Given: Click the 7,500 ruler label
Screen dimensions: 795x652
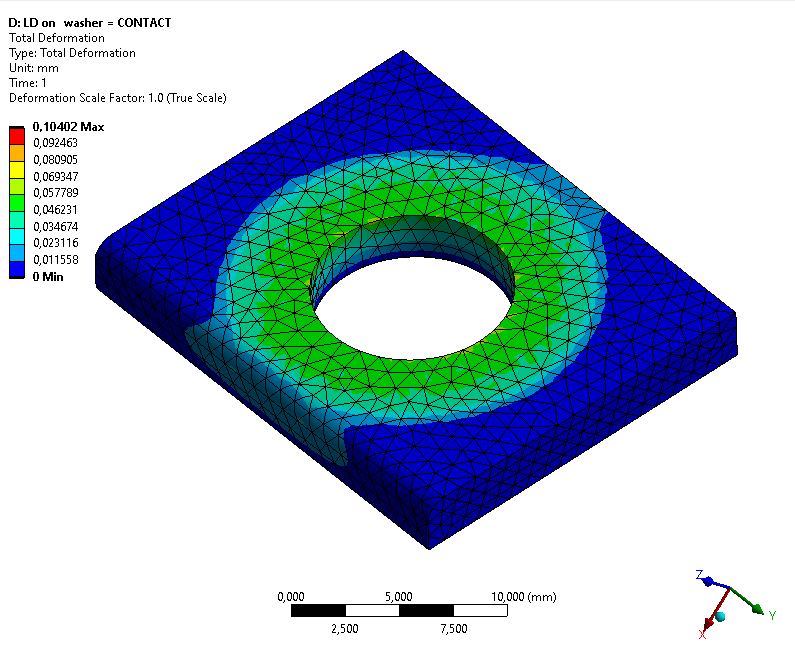Looking at the screenshot, I should [454, 629].
